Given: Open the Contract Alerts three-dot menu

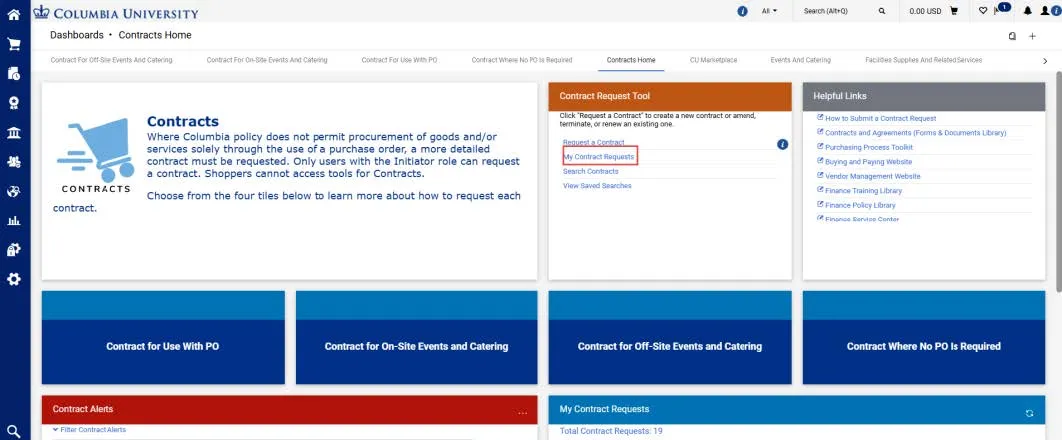Looking at the screenshot, I should click(x=522, y=413).
